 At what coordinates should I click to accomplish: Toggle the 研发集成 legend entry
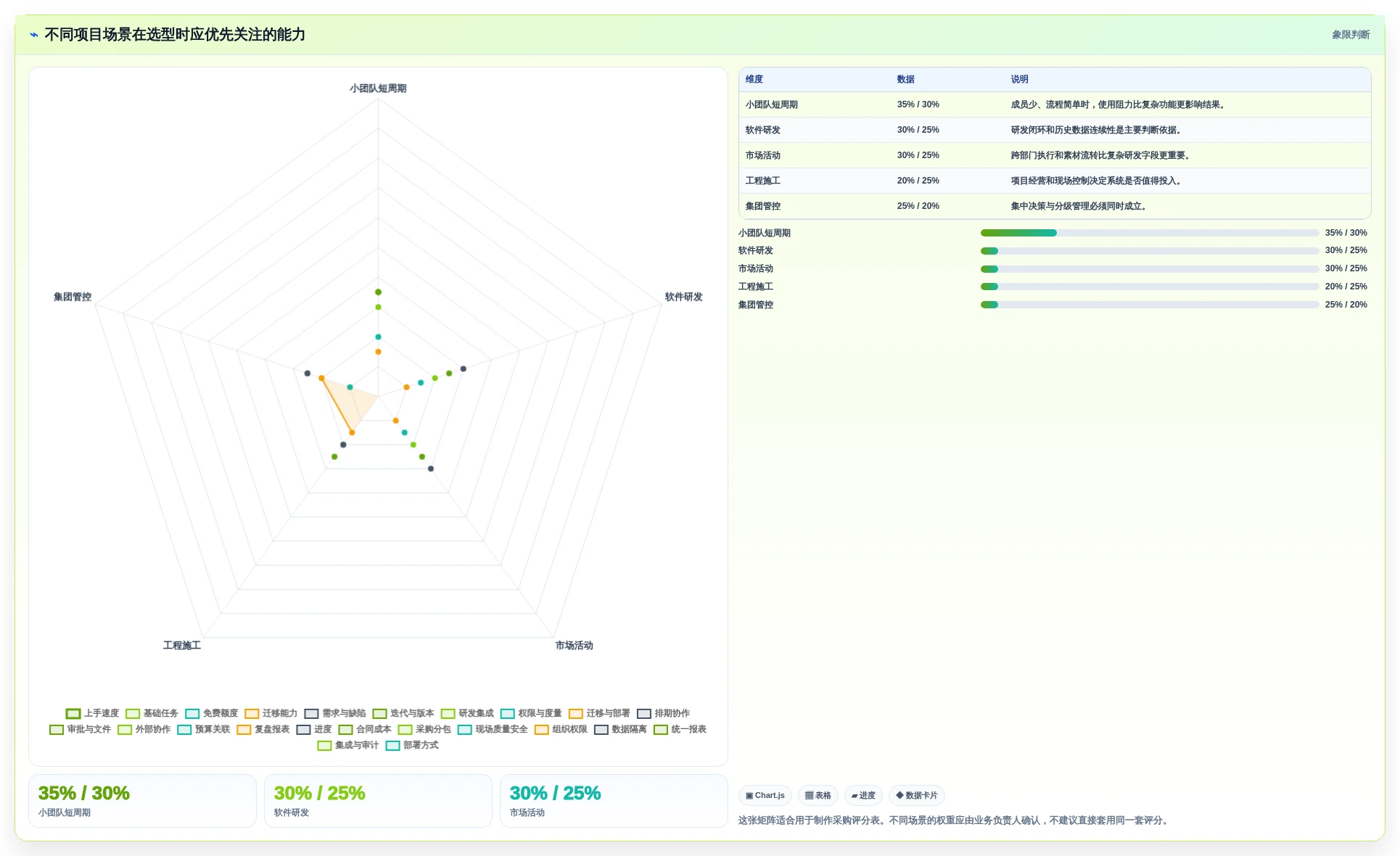(x=466, y=714)
